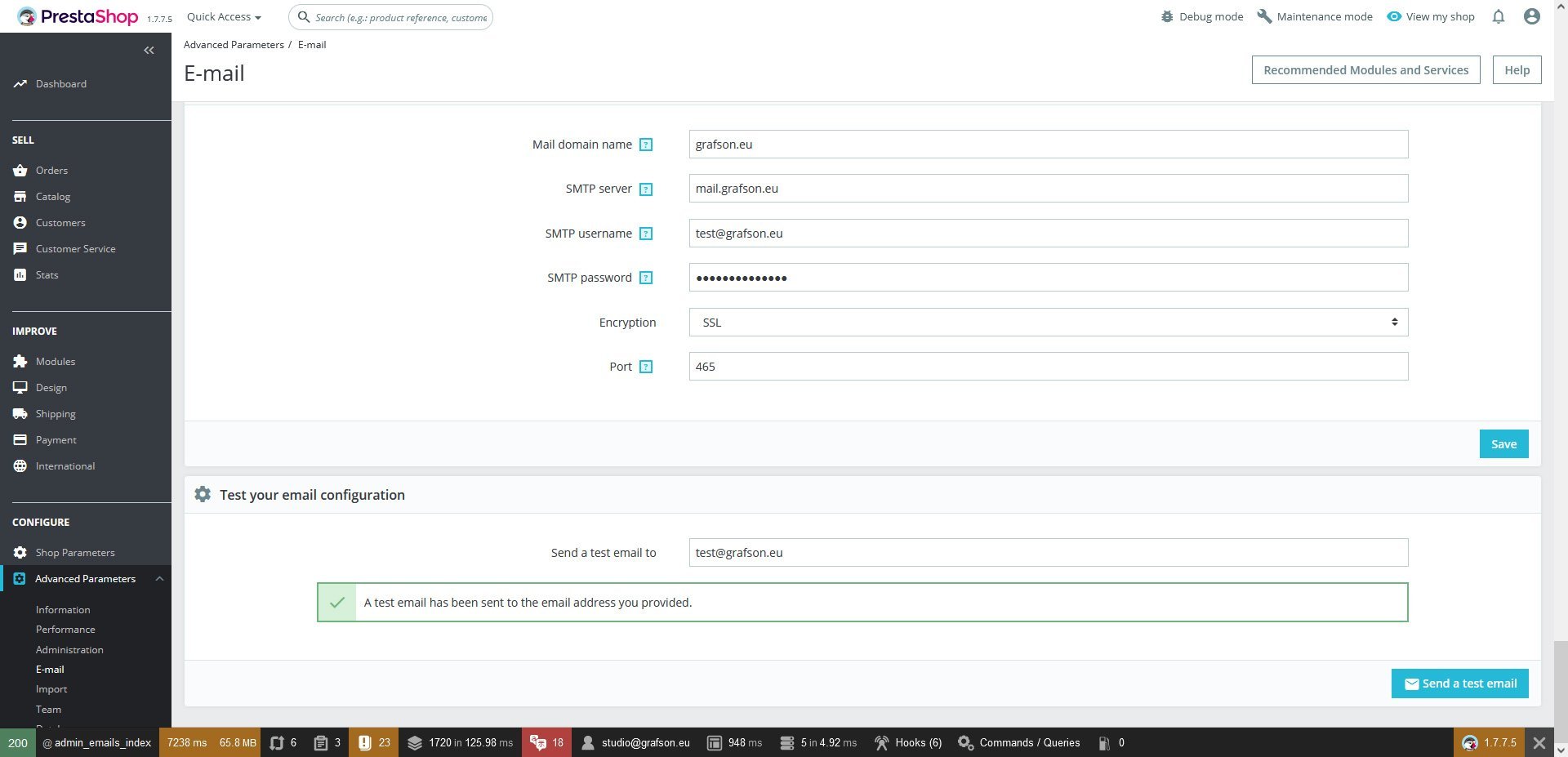The height and width of the screenshot is (757, 1568).
Task: Click Send a test email button
Action: [x=1460, y=684]
